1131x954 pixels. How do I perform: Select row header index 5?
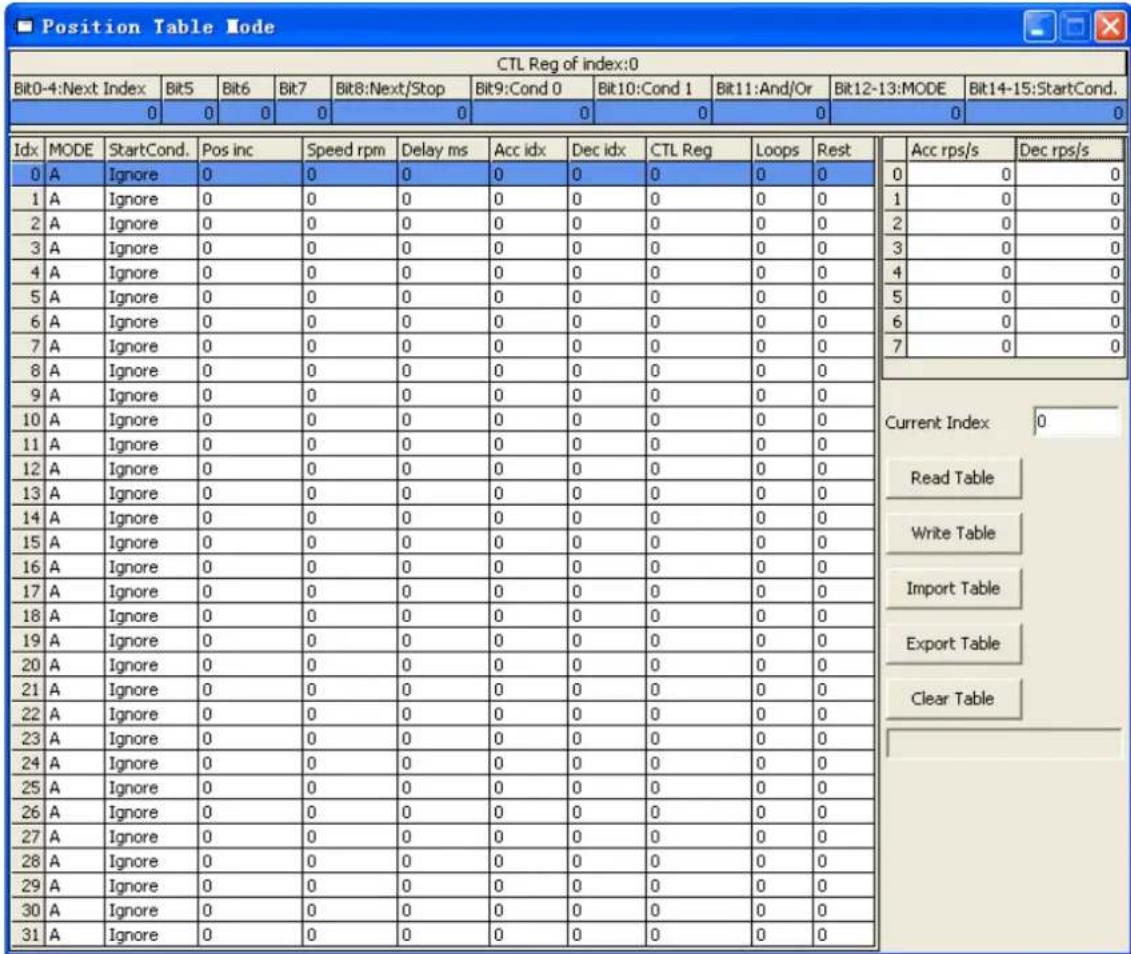(x=28, y=296)
